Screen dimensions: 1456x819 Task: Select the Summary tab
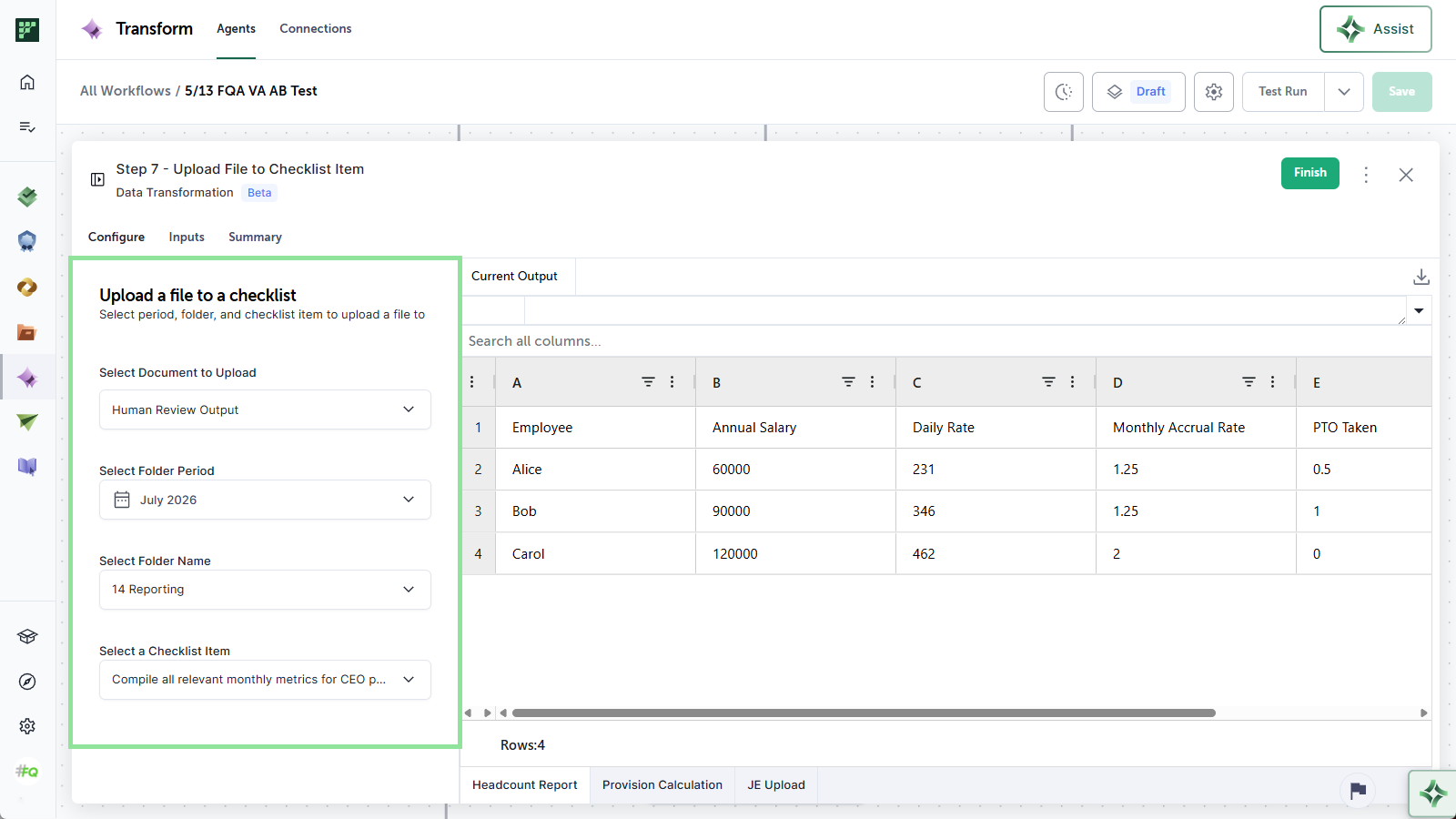(255, 237)
